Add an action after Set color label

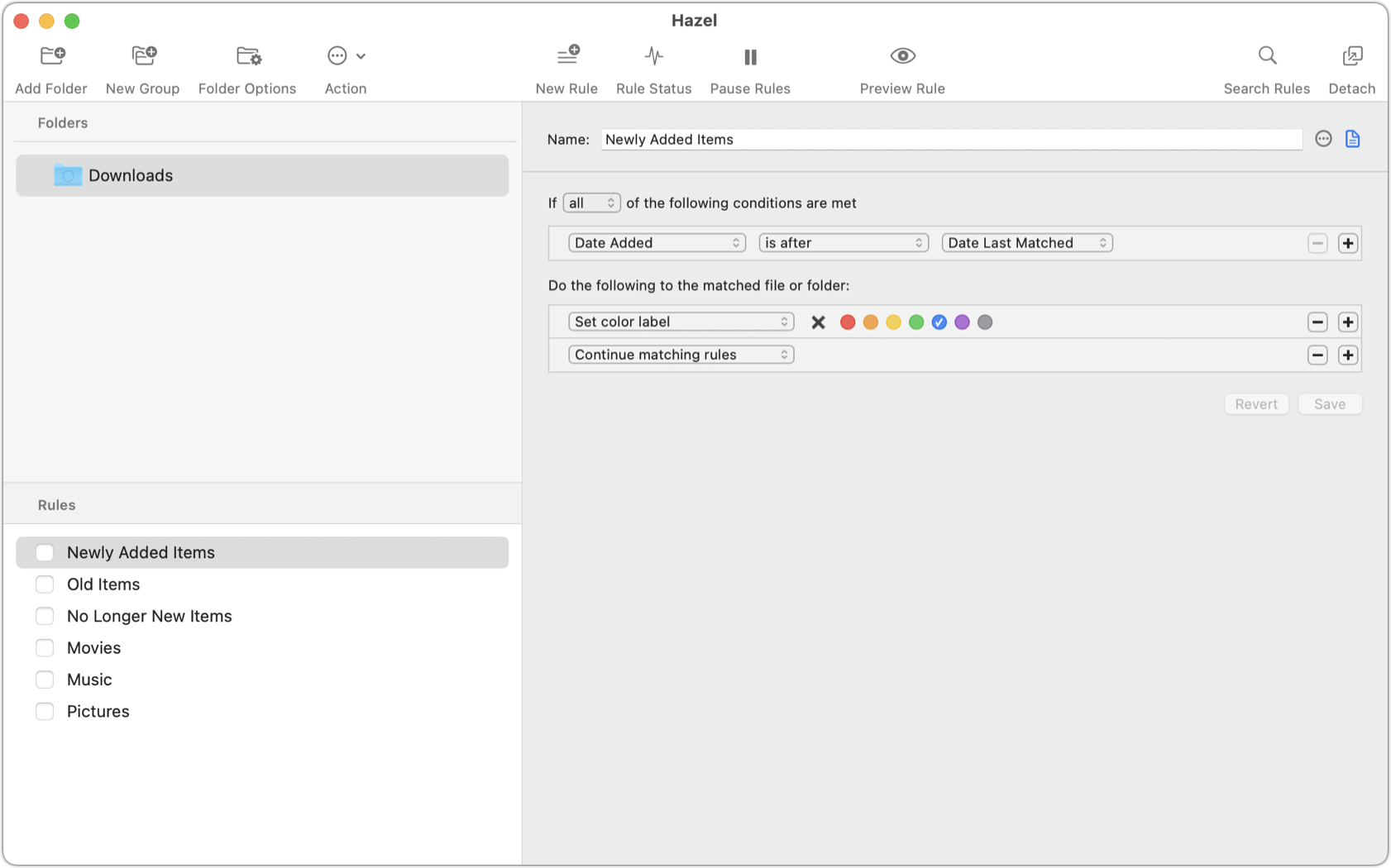(1348, 322)
